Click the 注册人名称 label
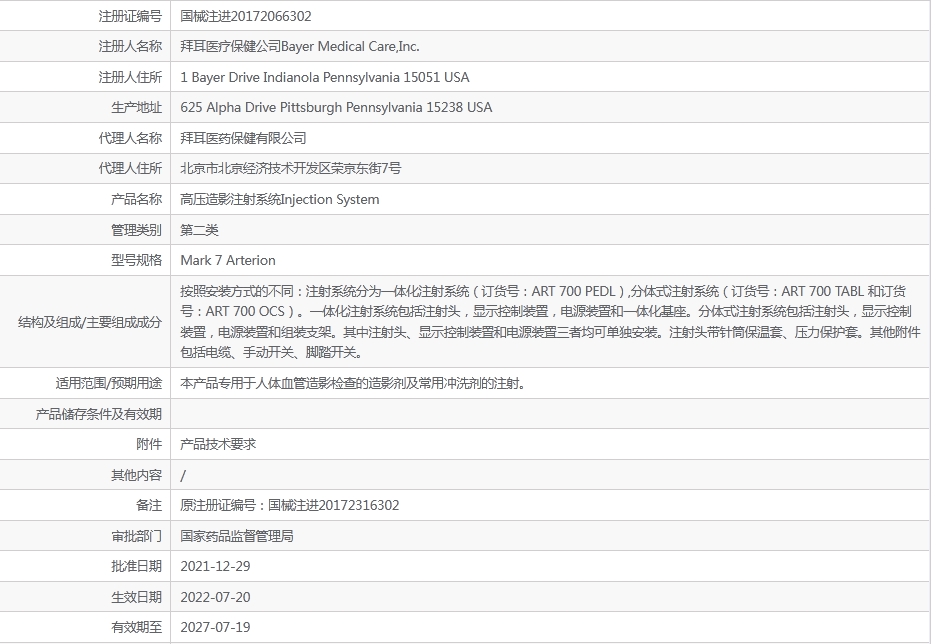Screen dimensions: 938x644 130,47
